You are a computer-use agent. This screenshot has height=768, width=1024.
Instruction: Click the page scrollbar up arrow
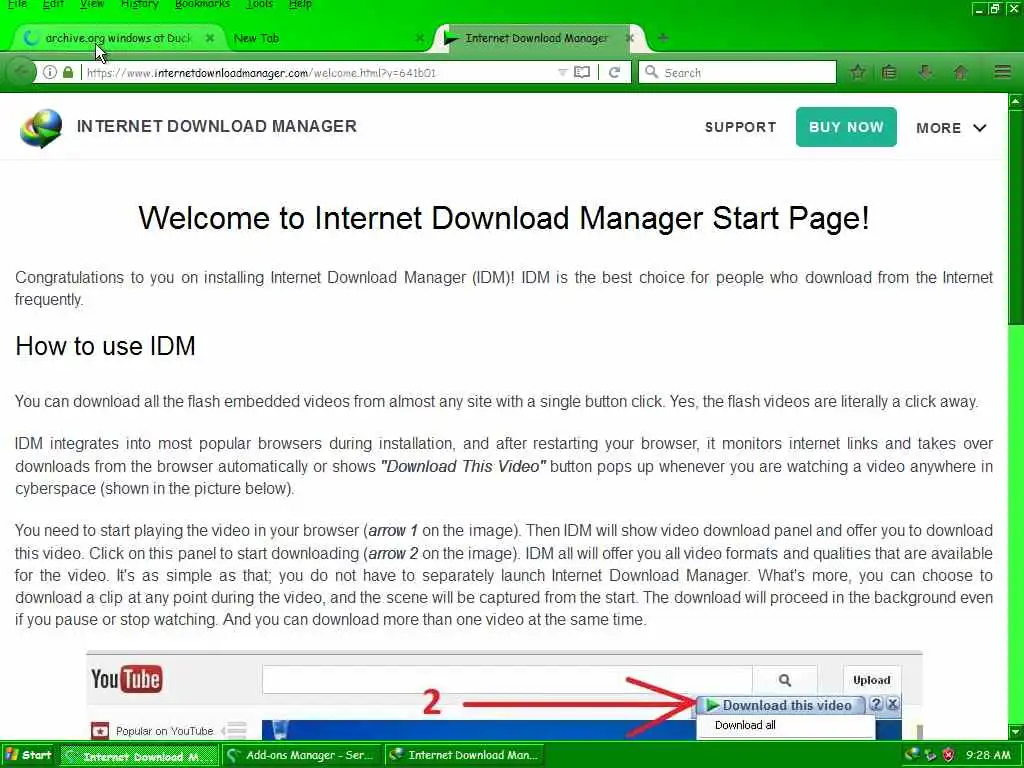point(1016,102)
